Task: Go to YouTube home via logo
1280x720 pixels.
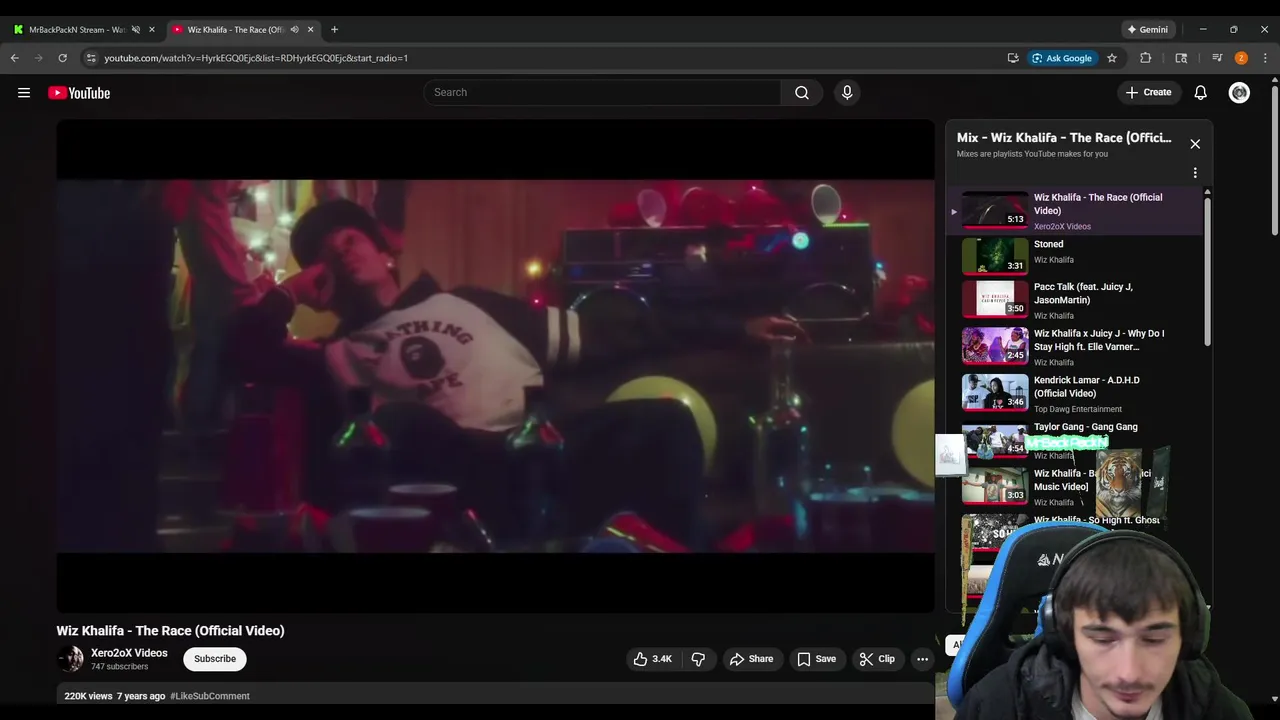Action: pyautogui.click(x=79, y=93)
